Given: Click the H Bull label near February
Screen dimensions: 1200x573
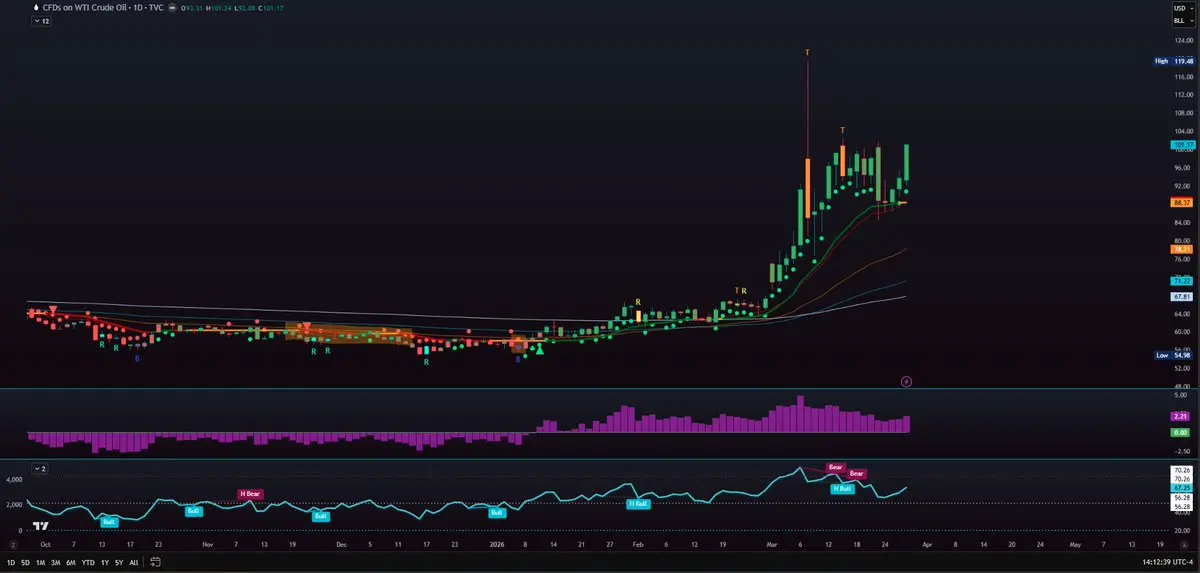Looking at the screenshot, I should coord(638,504).
